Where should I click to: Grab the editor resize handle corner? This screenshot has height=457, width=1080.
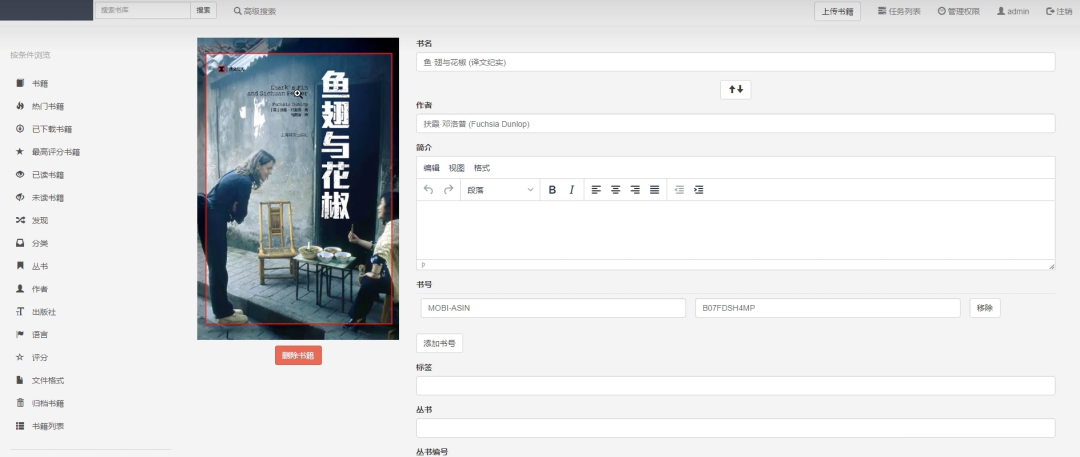coord(1051,265)
